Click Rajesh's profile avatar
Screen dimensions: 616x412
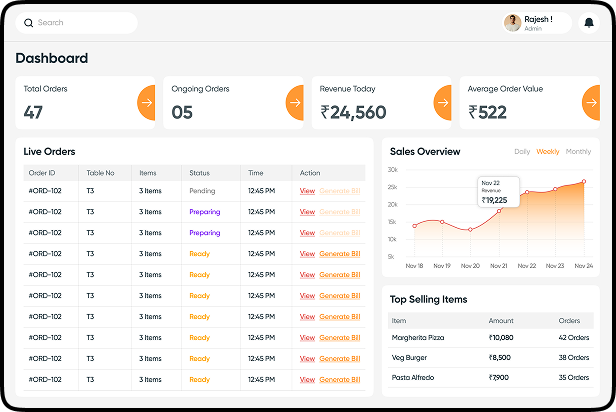coord(512,23)
